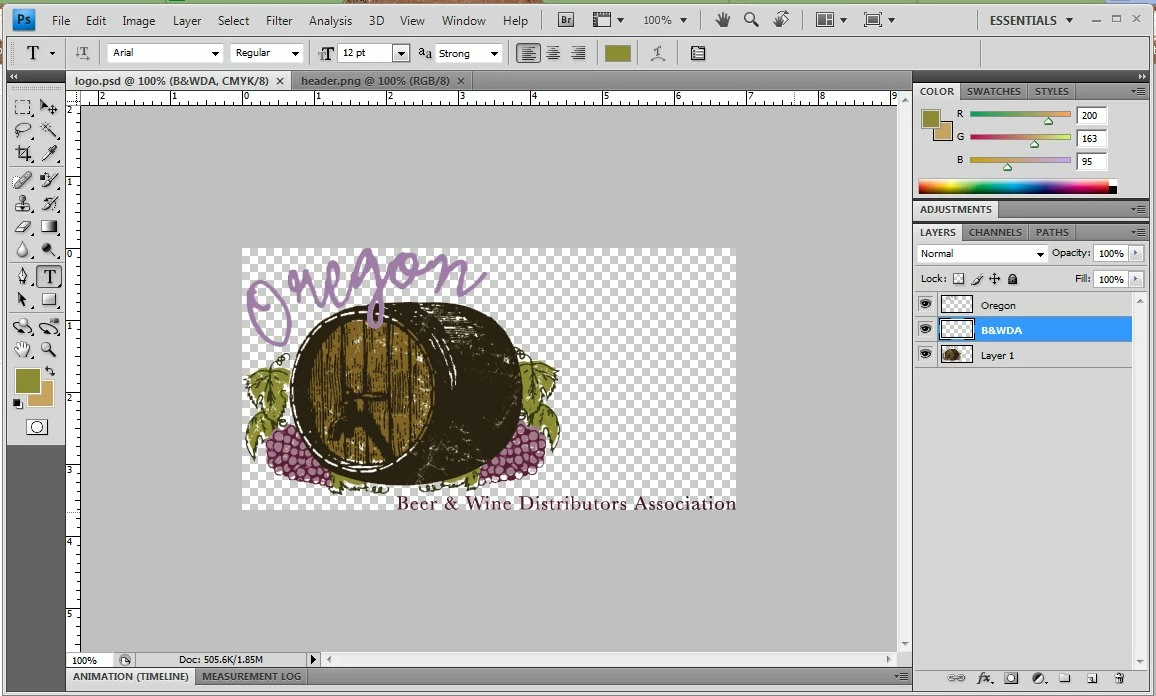Expand the Fill slider arrow

pyautogui.click(x=1136, y=279)
